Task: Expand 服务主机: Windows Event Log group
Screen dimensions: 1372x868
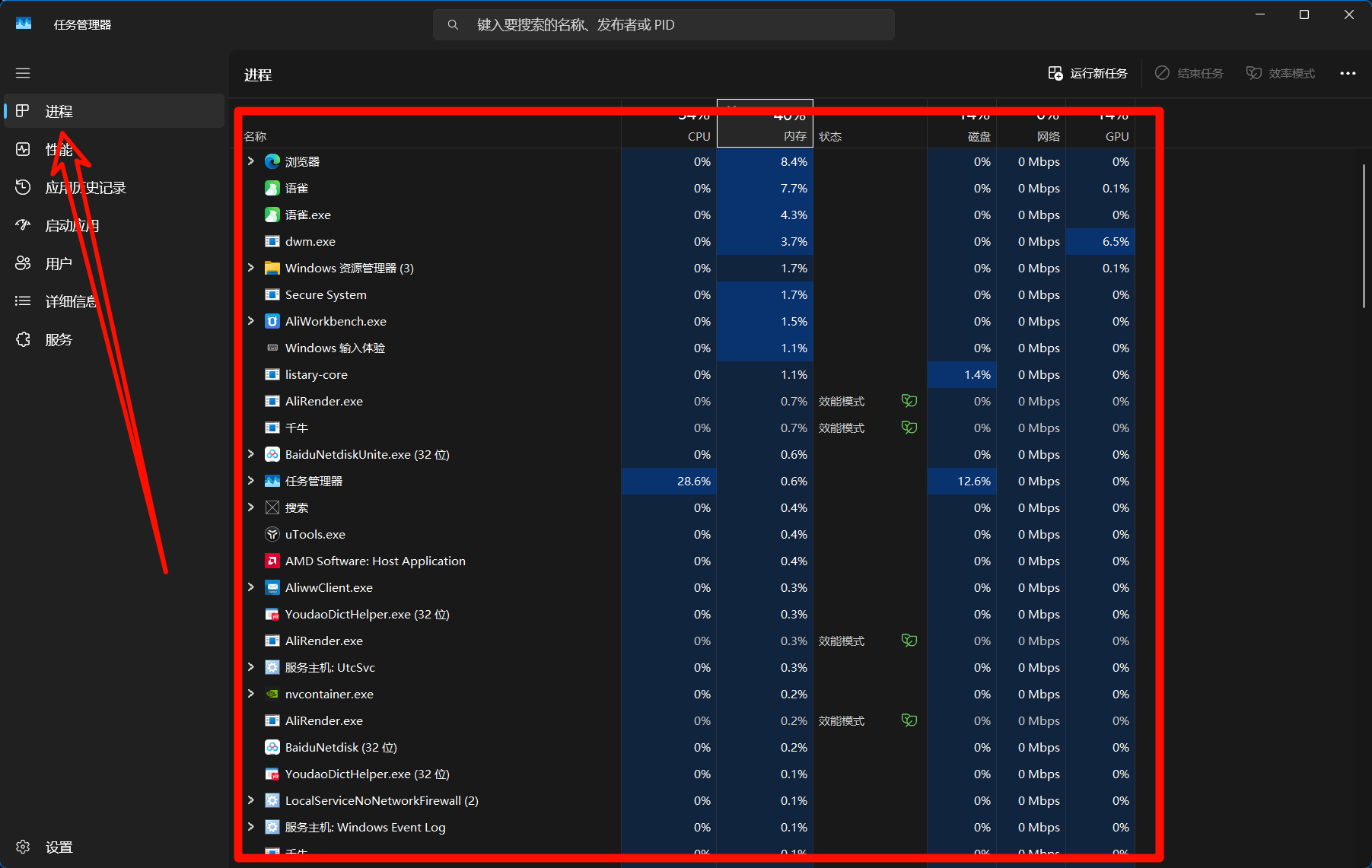Action: pyautogui.click(x=250, y=827)
